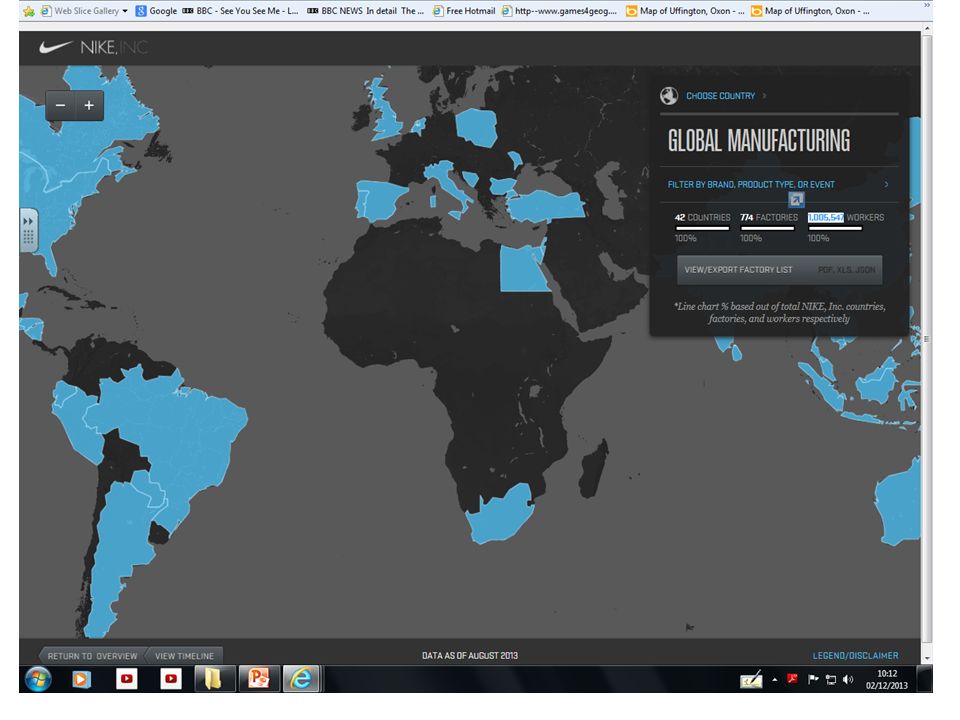Open BBC - See You See Me favorite
The height and width of the screenshot is (720, 960).
[x=241, y=11]
